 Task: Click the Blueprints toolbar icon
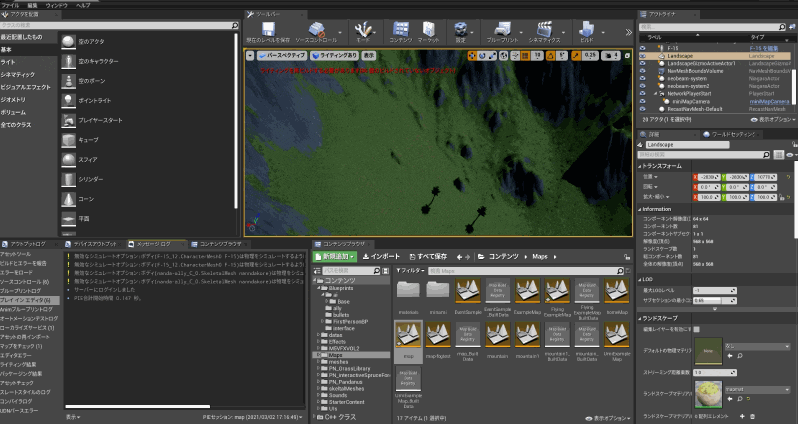coord(501,28)
